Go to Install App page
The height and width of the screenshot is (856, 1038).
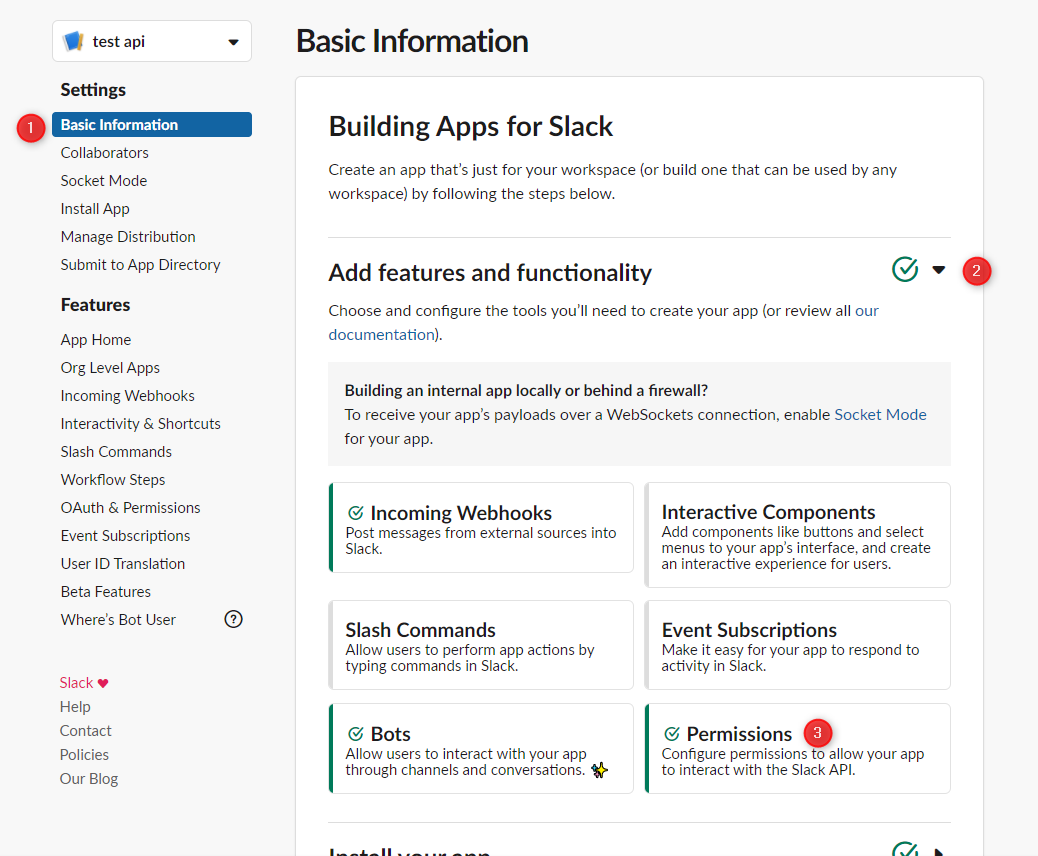[95, 209]
